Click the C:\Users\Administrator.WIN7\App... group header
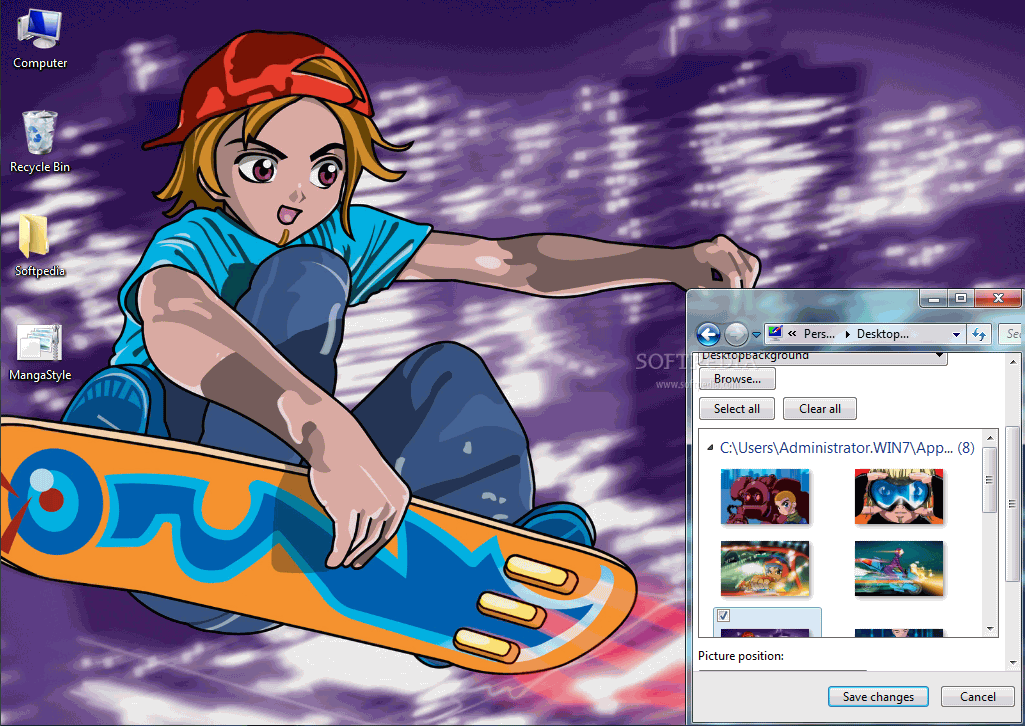The width and height of the screenshot is (1025, 726). coord(847,448)
